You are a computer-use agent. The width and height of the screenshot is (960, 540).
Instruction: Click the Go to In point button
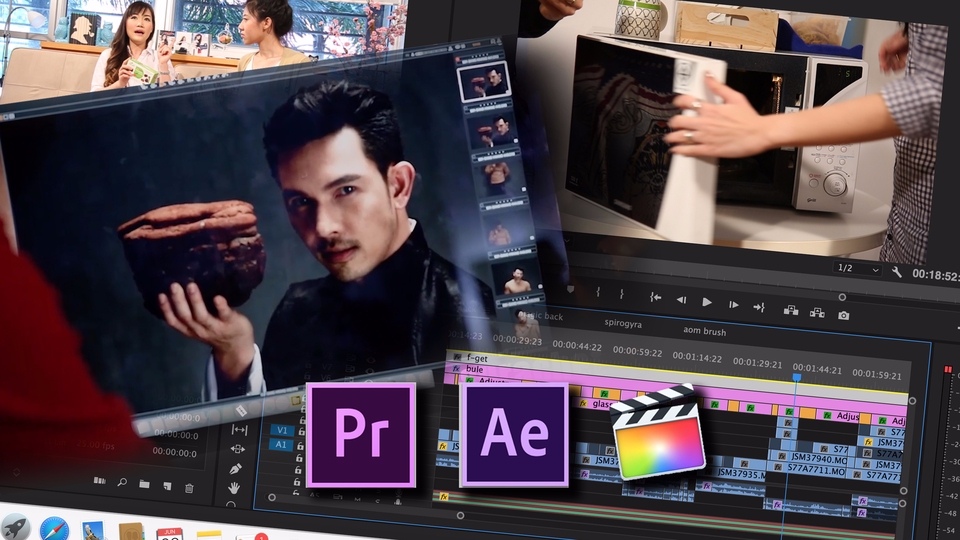(655, 298)
